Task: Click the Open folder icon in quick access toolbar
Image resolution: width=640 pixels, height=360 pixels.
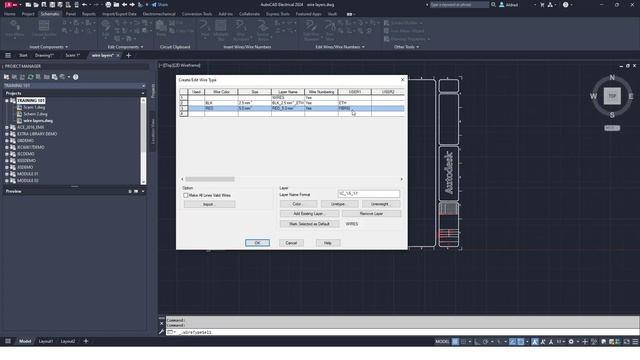Action: click(36, 4)
